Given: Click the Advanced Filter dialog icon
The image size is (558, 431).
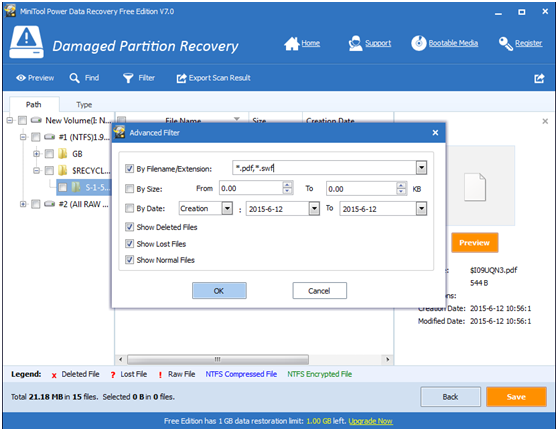Looking at the screenshot, I should pyautogui.click(x=119, y=132).
